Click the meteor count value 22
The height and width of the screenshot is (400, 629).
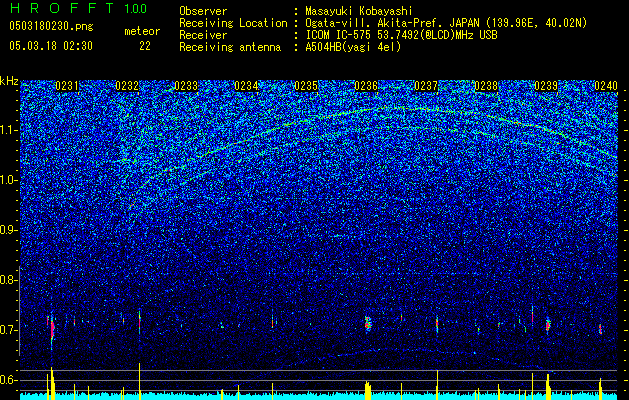click(x=145, y=46)
